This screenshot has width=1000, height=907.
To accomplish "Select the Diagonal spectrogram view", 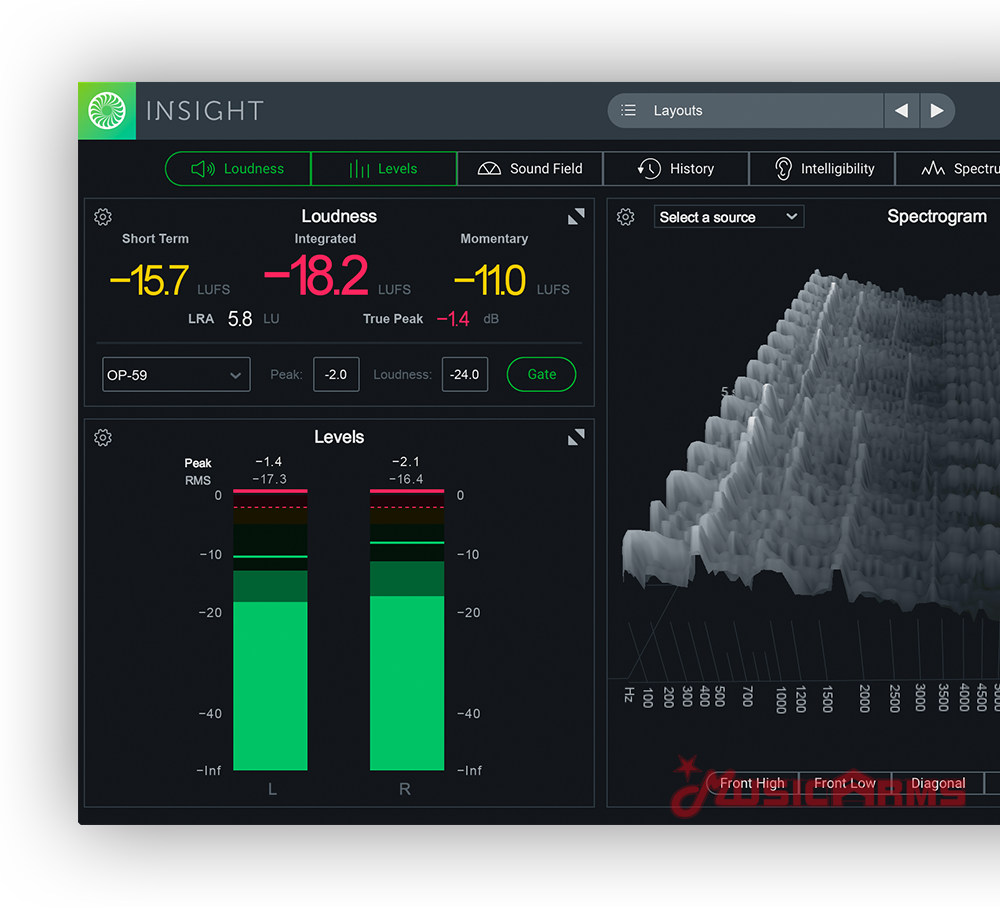I will [x=937, y=783].
